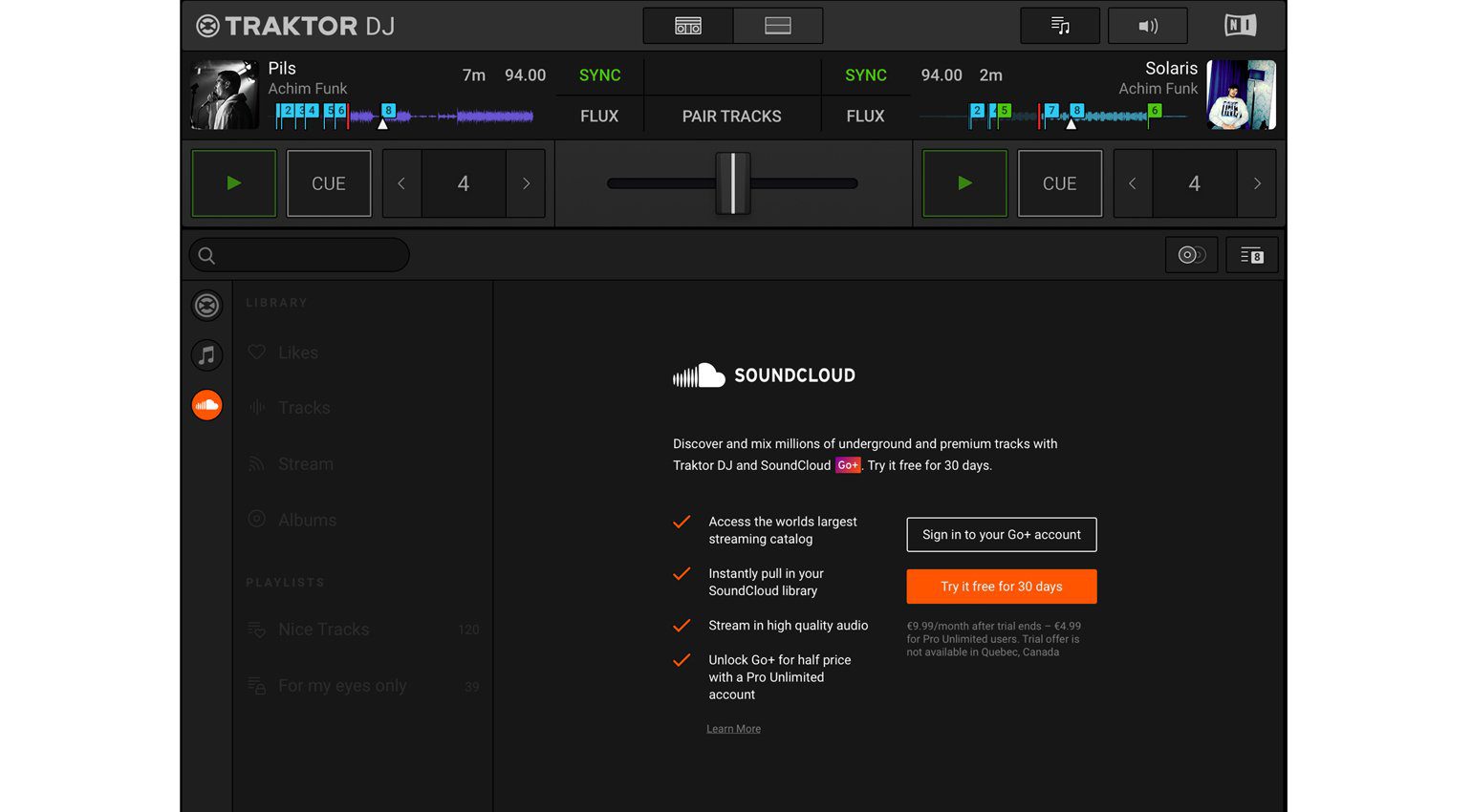This screenshot has height=812, width=1472.
Task: Focus the library search field
Action: click(299, 255)
